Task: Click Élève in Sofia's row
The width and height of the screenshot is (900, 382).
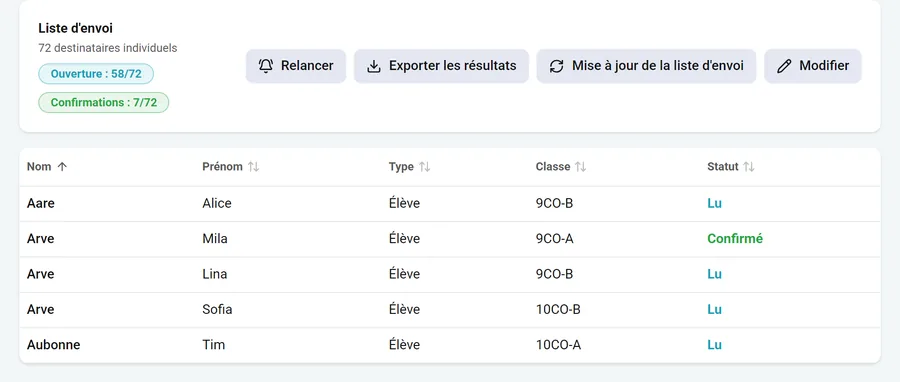Action: [x=404, y=310]
